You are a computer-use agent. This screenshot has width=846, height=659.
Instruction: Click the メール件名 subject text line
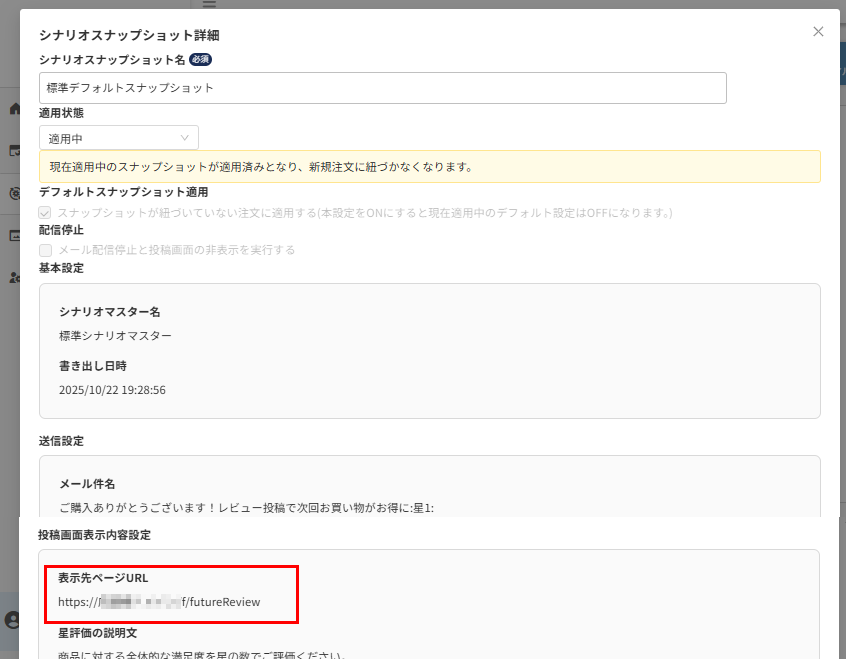tap(246, 508)
